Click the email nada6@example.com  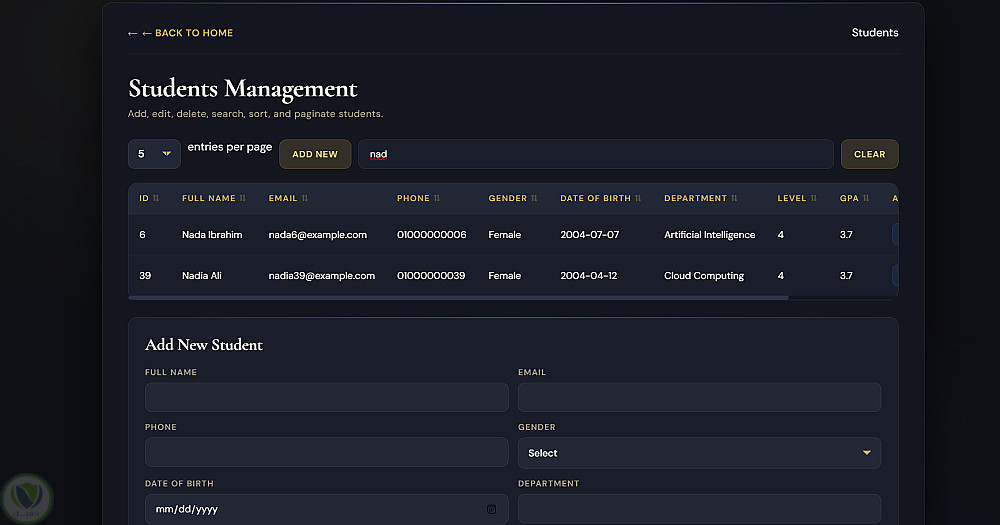(x=318, y=235)
